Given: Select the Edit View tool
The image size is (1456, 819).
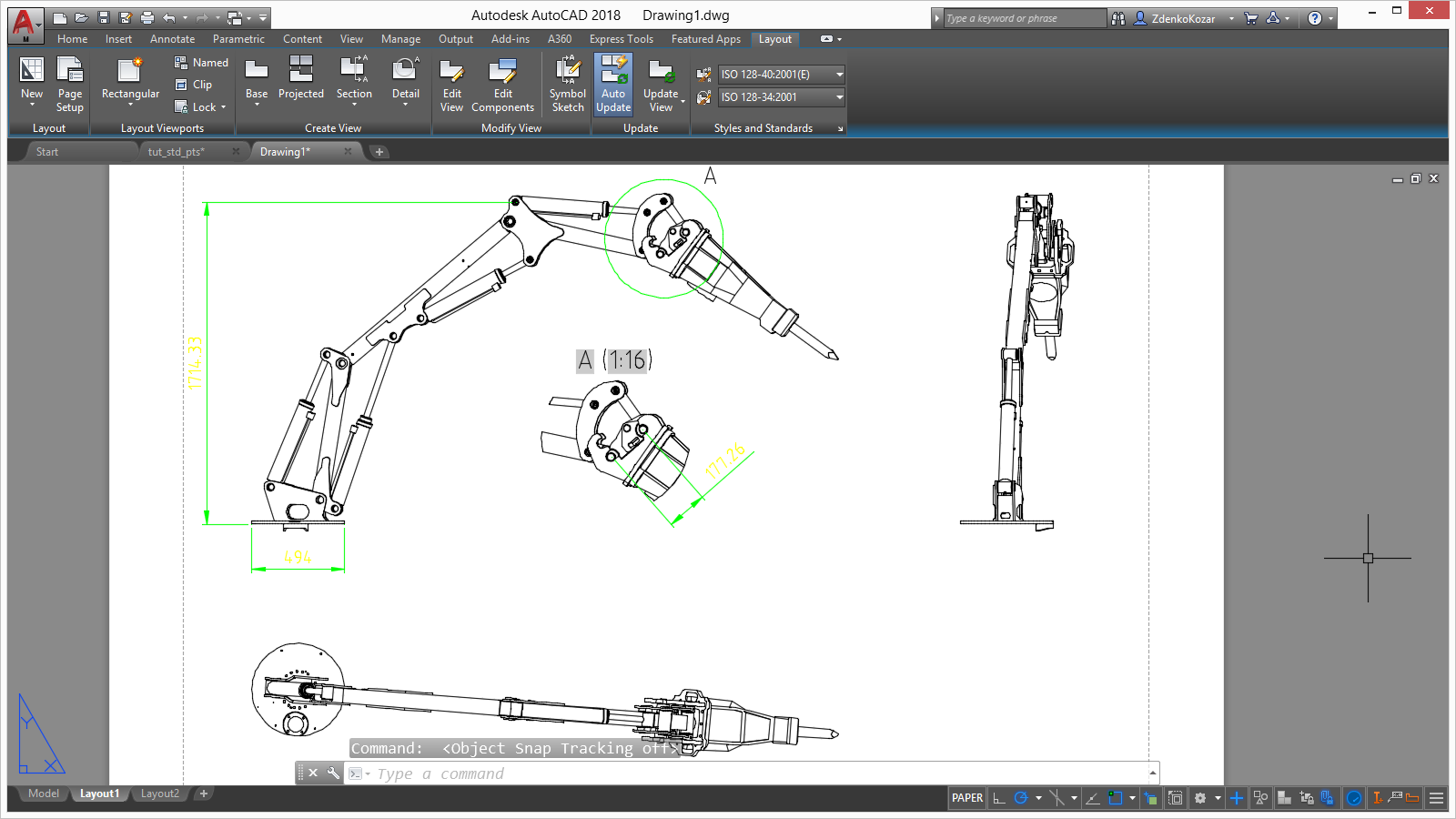Looking at the screenshot, I should pos(451,86).
